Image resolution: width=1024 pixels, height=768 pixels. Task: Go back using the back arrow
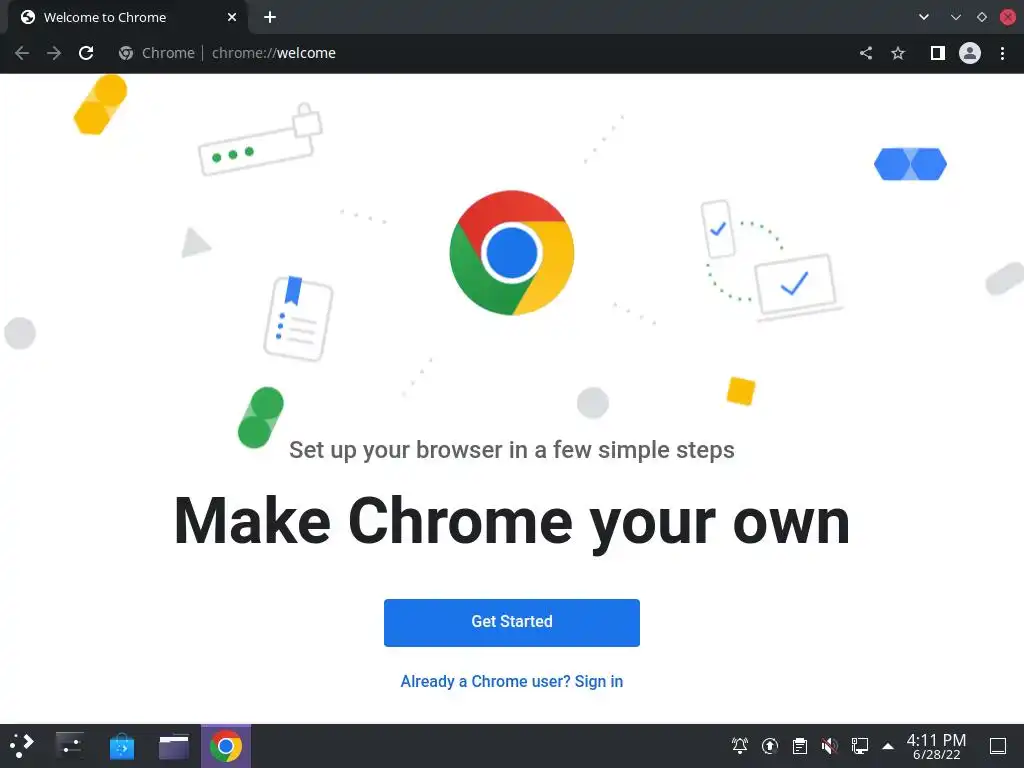click(x=22, y=53)
